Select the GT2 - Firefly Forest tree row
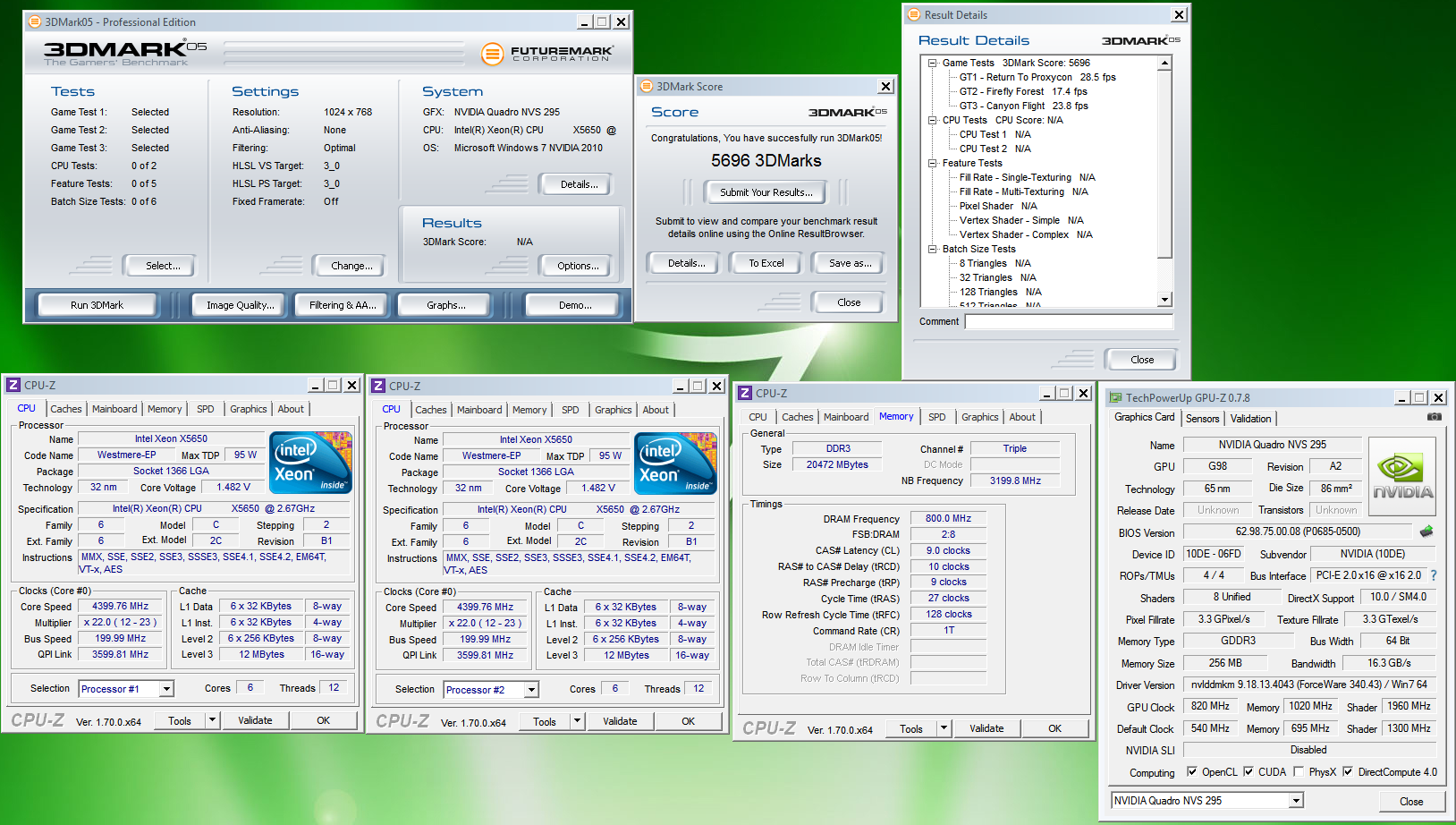 click(1023, 91)
